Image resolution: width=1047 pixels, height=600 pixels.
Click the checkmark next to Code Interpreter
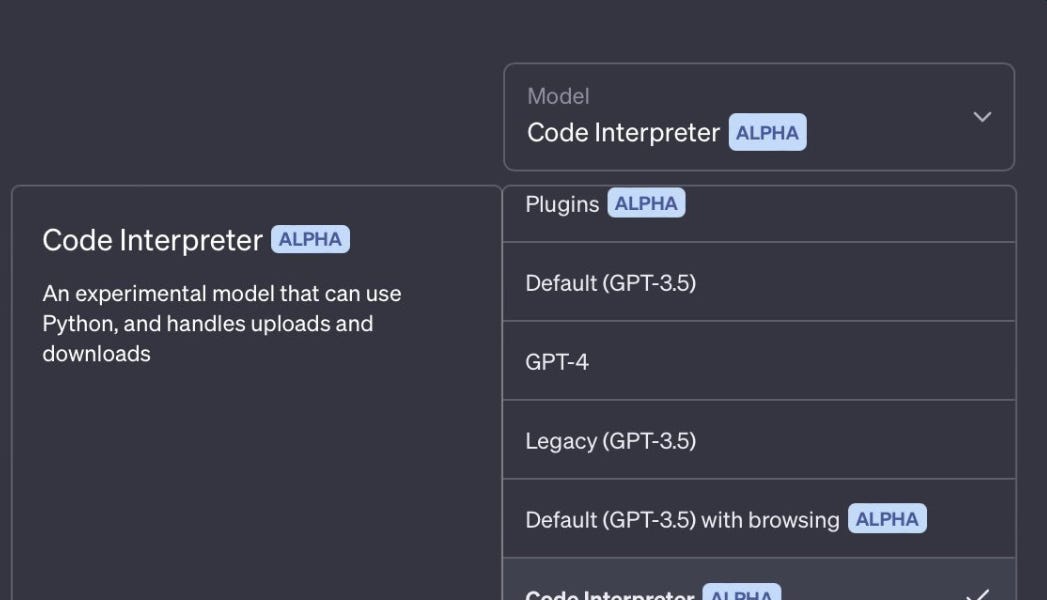click(x=979, y=592)
